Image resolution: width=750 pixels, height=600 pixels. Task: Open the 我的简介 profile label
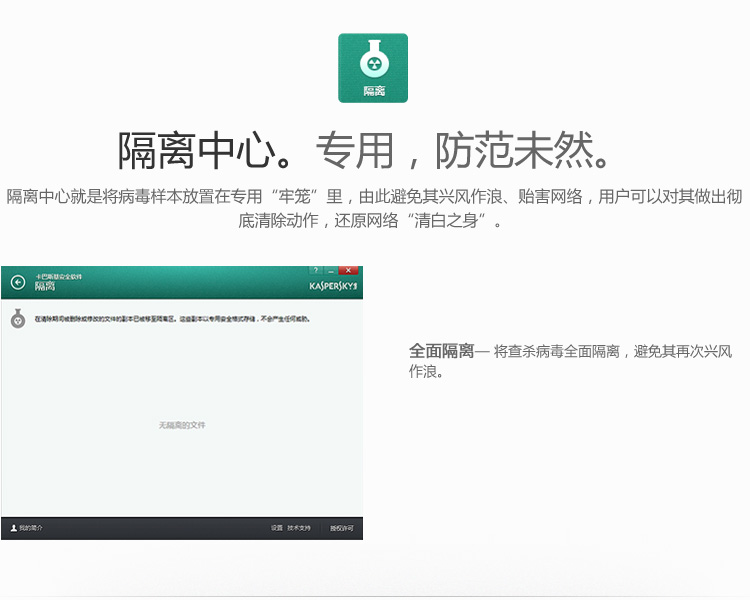31,528
